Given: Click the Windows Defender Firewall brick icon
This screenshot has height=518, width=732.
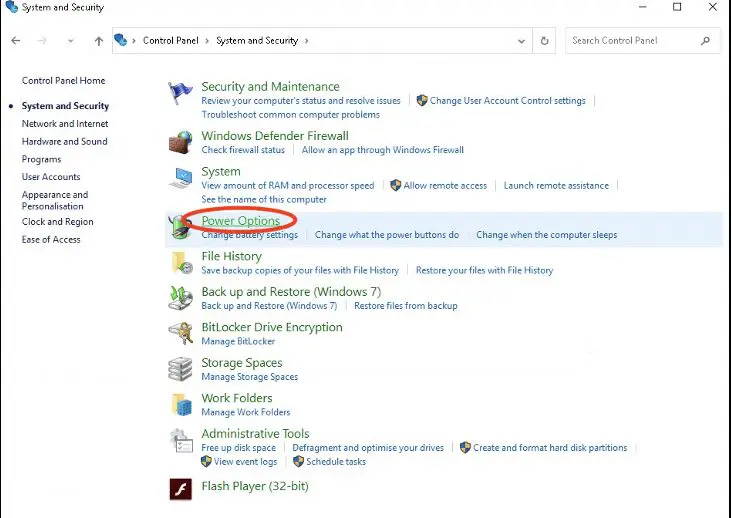Looking at the screenshot, I should pyautogui.click(x=181, y=143).
